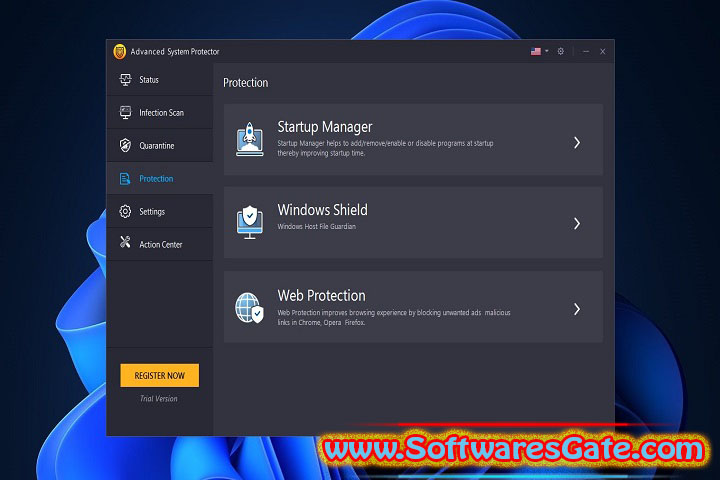Click the Settings gear icon in sidebar
The image size is (720, 480).
click(125, 211)
